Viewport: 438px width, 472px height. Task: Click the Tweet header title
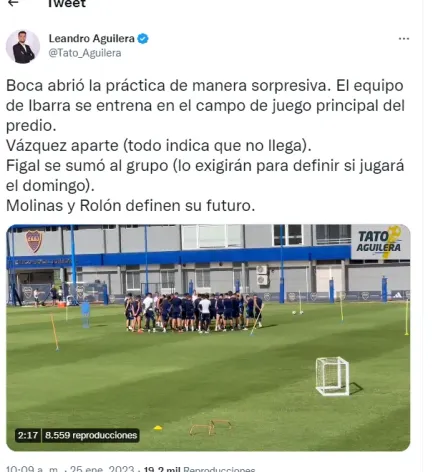[x=67, y=3]
